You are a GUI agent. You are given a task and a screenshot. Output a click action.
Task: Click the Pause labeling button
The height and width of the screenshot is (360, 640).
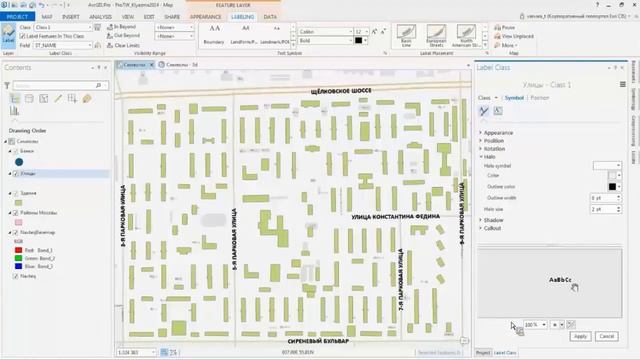point(505,27)
